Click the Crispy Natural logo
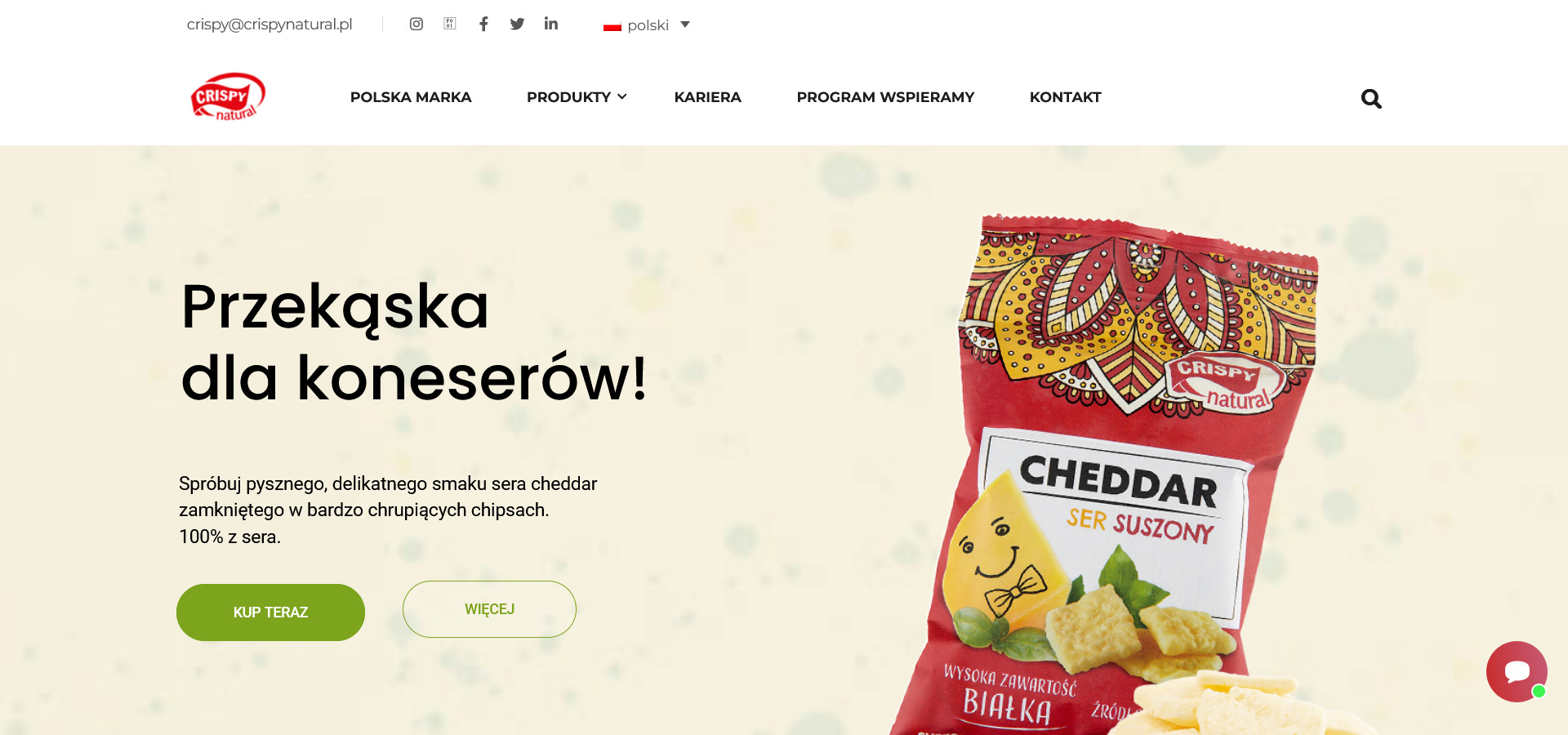 (x=228, y=97)
